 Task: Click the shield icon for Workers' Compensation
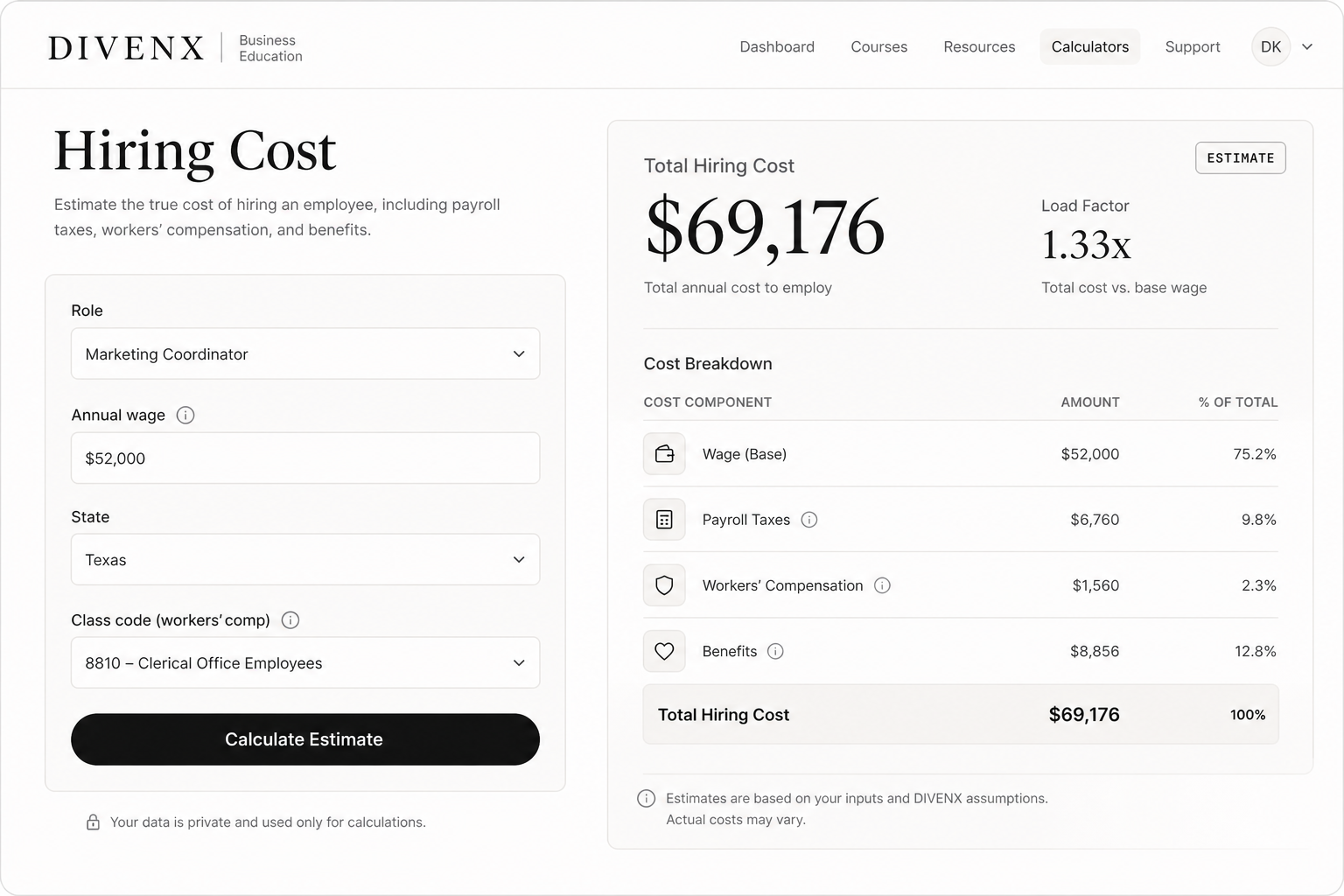click(664, 585)
